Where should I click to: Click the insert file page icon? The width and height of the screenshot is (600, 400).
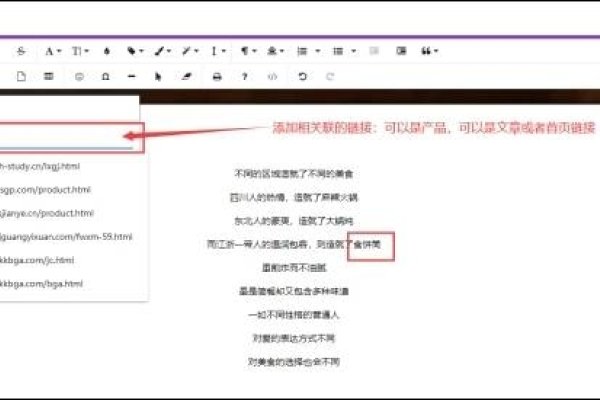21,77
